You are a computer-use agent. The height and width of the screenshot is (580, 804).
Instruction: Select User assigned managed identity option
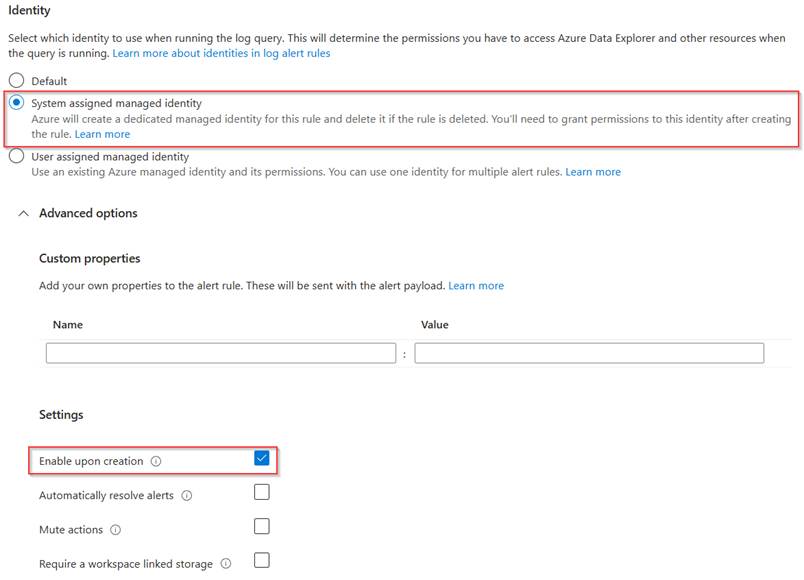click(15, 156)
